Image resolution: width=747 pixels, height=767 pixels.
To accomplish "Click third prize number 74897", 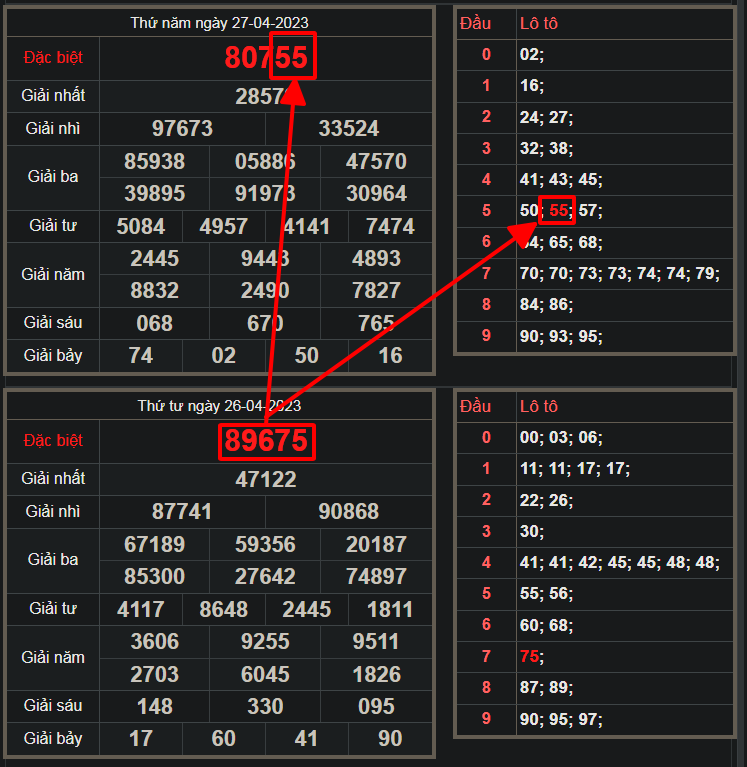I will pyautogui.click(x=376, y=577).
